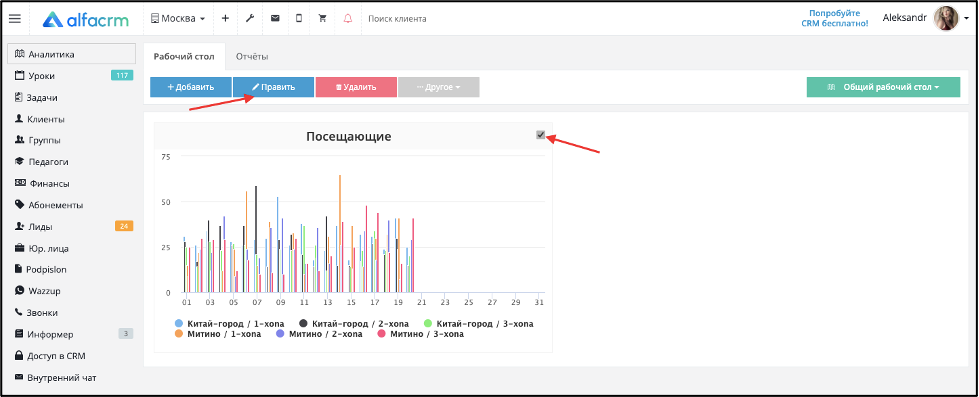
Task: Open the envelope mail icon
Action: point(275,19)
